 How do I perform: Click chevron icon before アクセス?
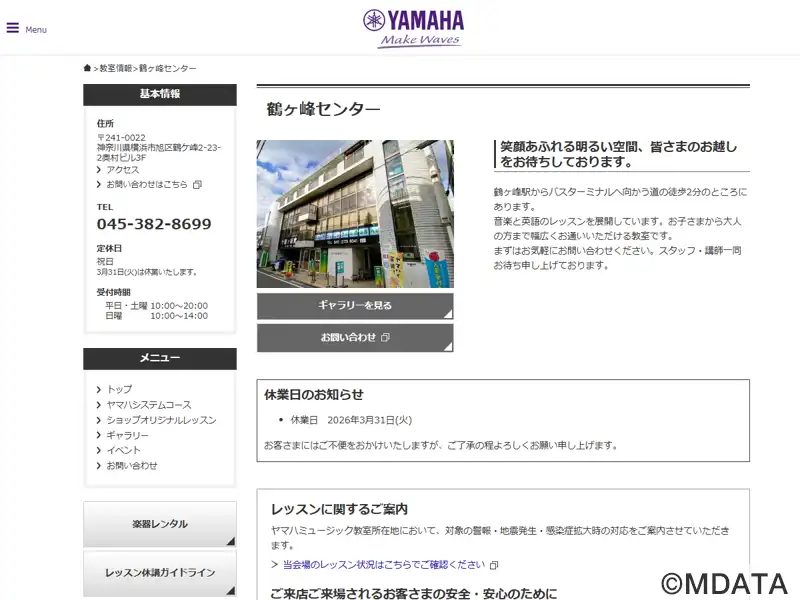click(x=99, y=170)
